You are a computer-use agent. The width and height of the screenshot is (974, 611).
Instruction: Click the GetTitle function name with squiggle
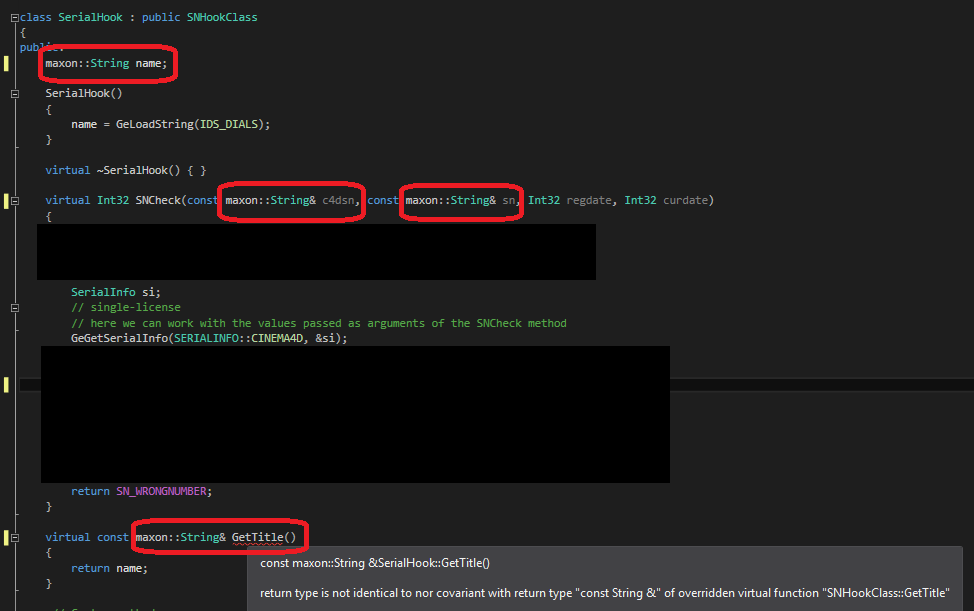pyautogui.click(x=257, y=538)
